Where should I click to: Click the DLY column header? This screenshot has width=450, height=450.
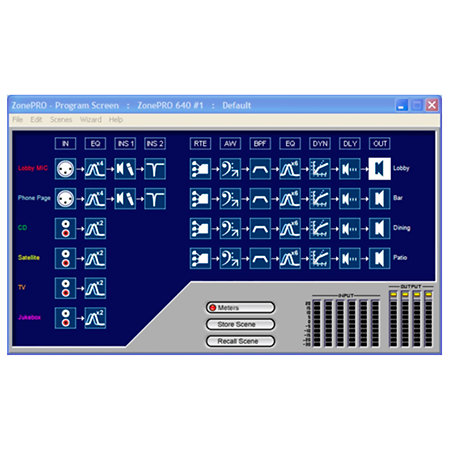[x=350, y=144]
